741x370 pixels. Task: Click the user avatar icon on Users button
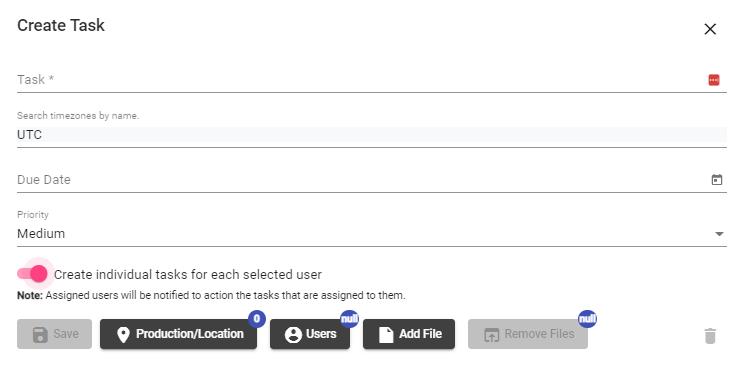[293, 335]
